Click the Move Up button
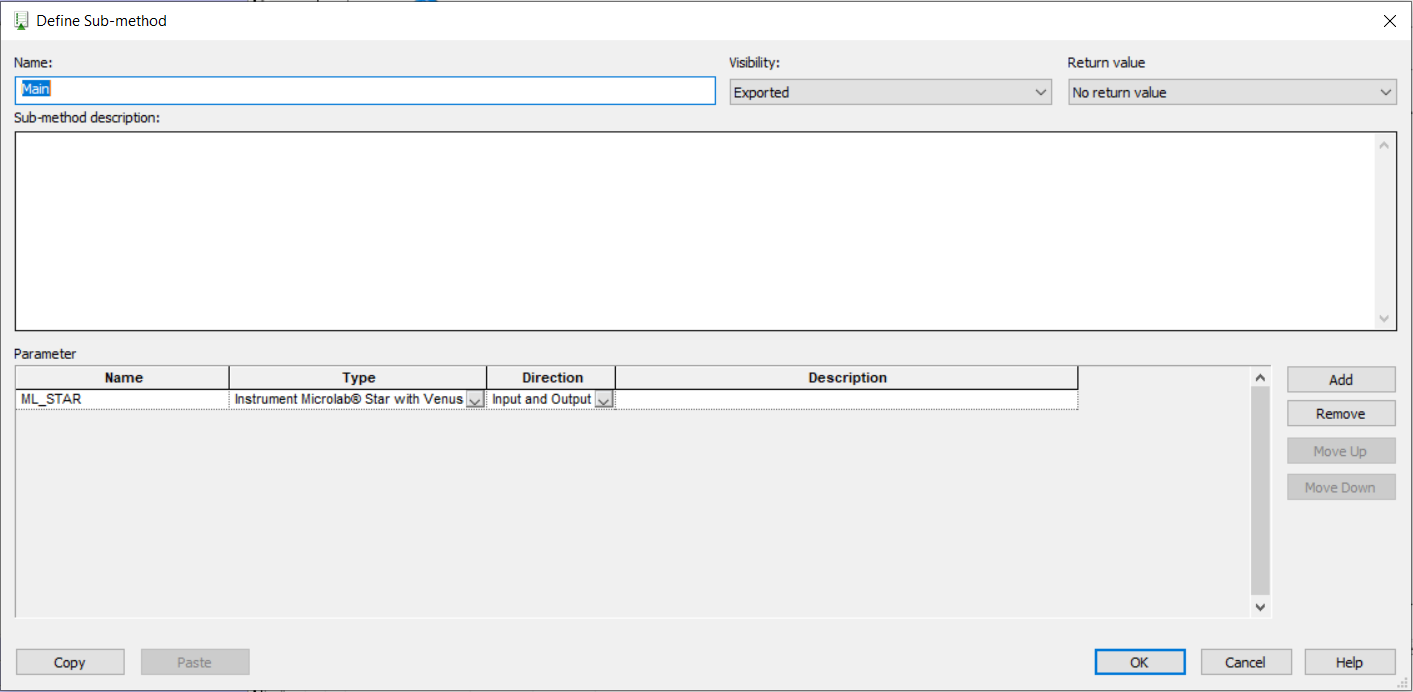Image resolution: width=1413 pixels, height=692 pixels. tap(1341, 452)
